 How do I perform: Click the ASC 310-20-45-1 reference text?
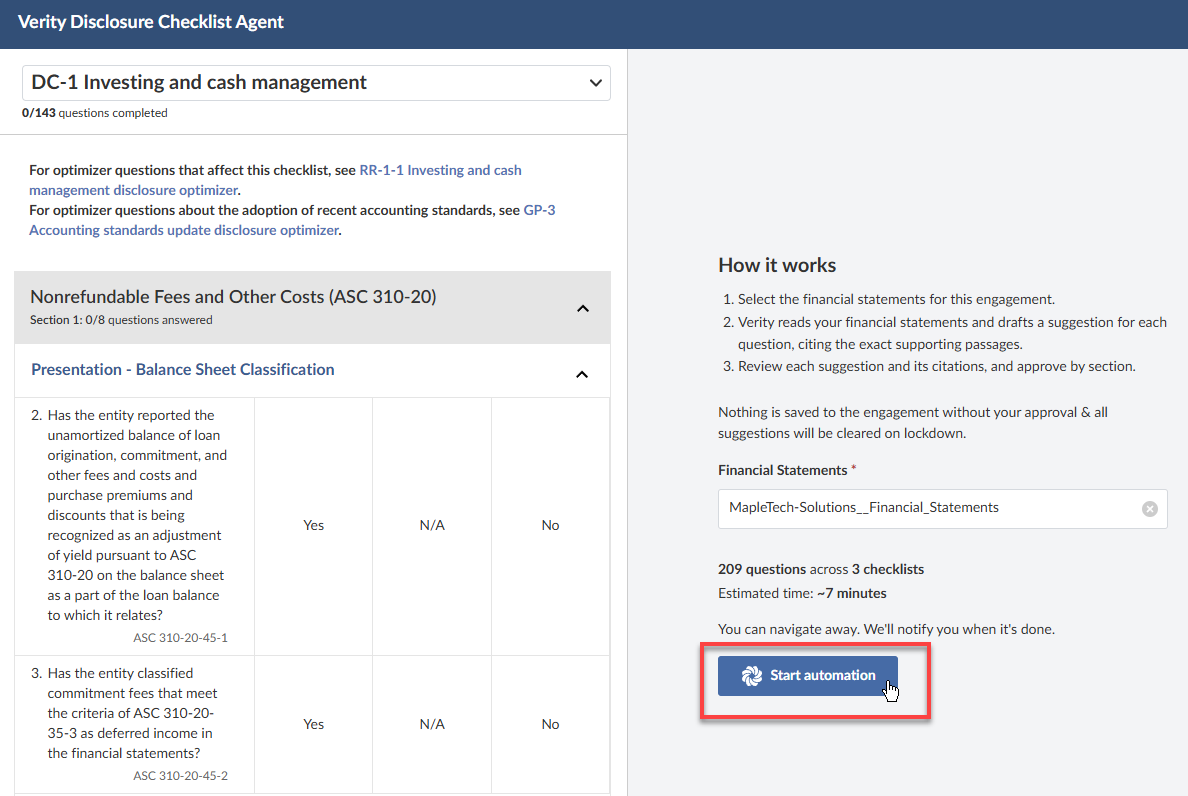(180, 638)
